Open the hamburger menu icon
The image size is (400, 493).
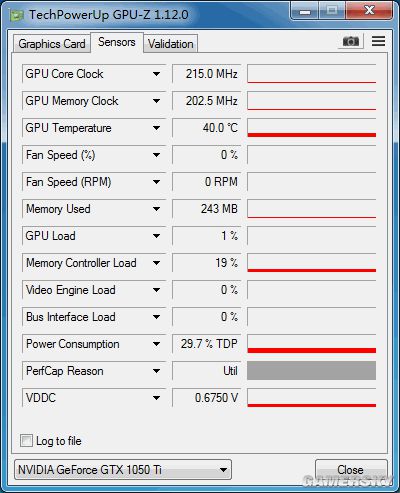tap(378, 41)
